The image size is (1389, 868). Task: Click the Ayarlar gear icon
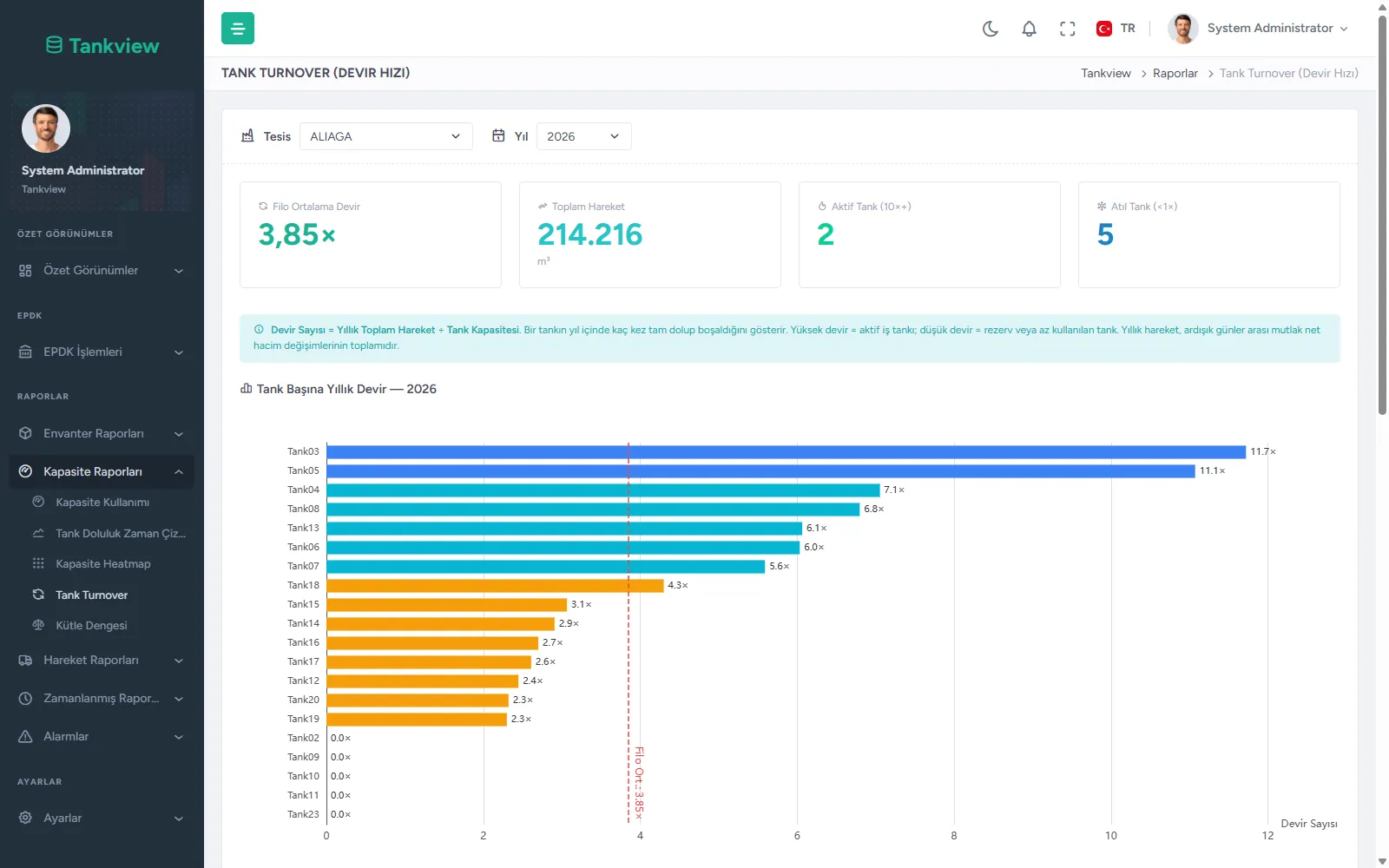[x=25, y=818]
